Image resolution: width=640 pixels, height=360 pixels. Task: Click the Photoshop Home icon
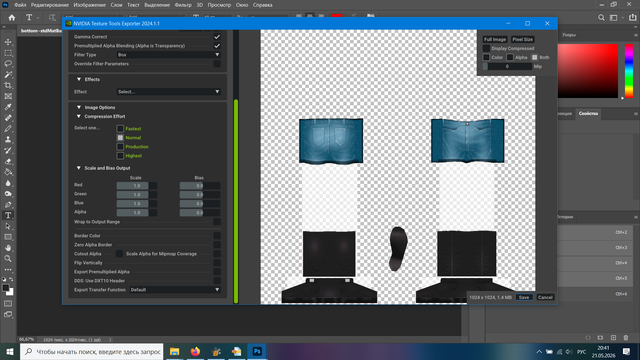12,18
